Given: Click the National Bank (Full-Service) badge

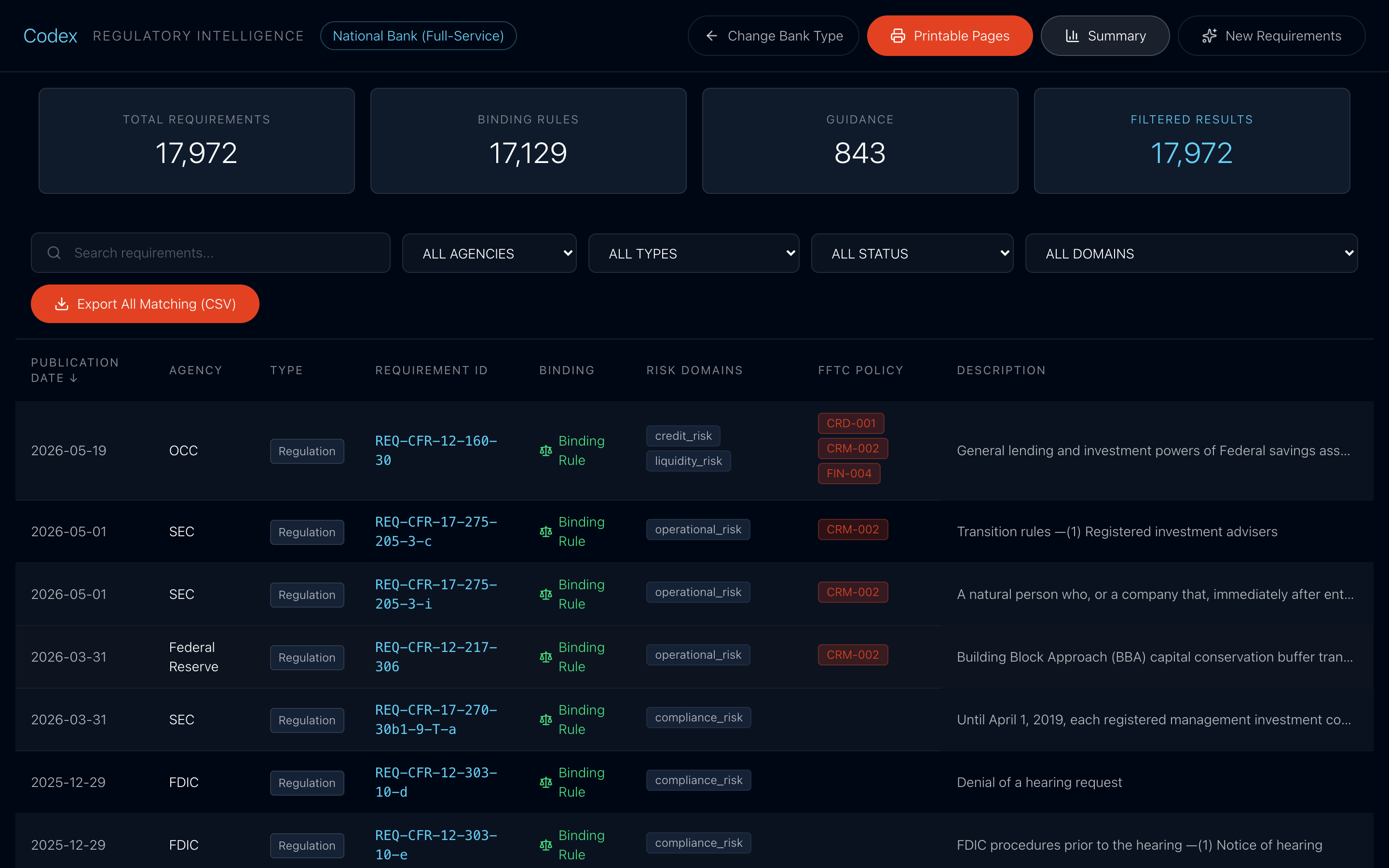Looking at the screenshot, I should click(x=418, y=36).
